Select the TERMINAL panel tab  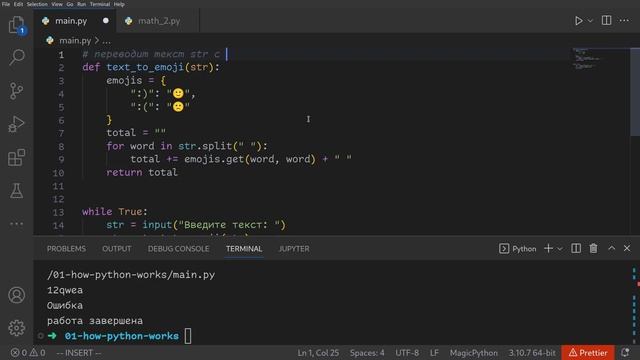(244, 249)
